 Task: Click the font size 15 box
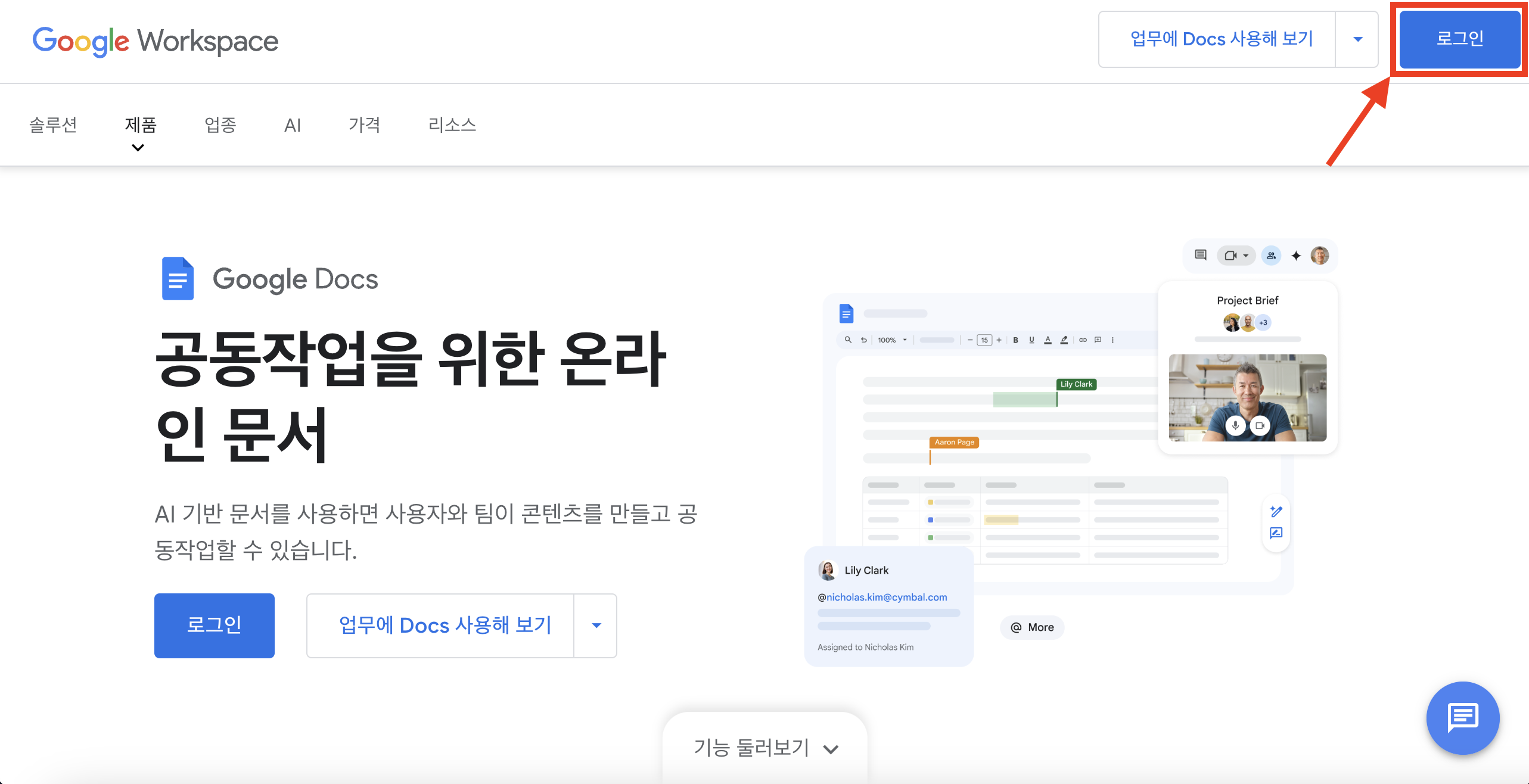(984, 340)
